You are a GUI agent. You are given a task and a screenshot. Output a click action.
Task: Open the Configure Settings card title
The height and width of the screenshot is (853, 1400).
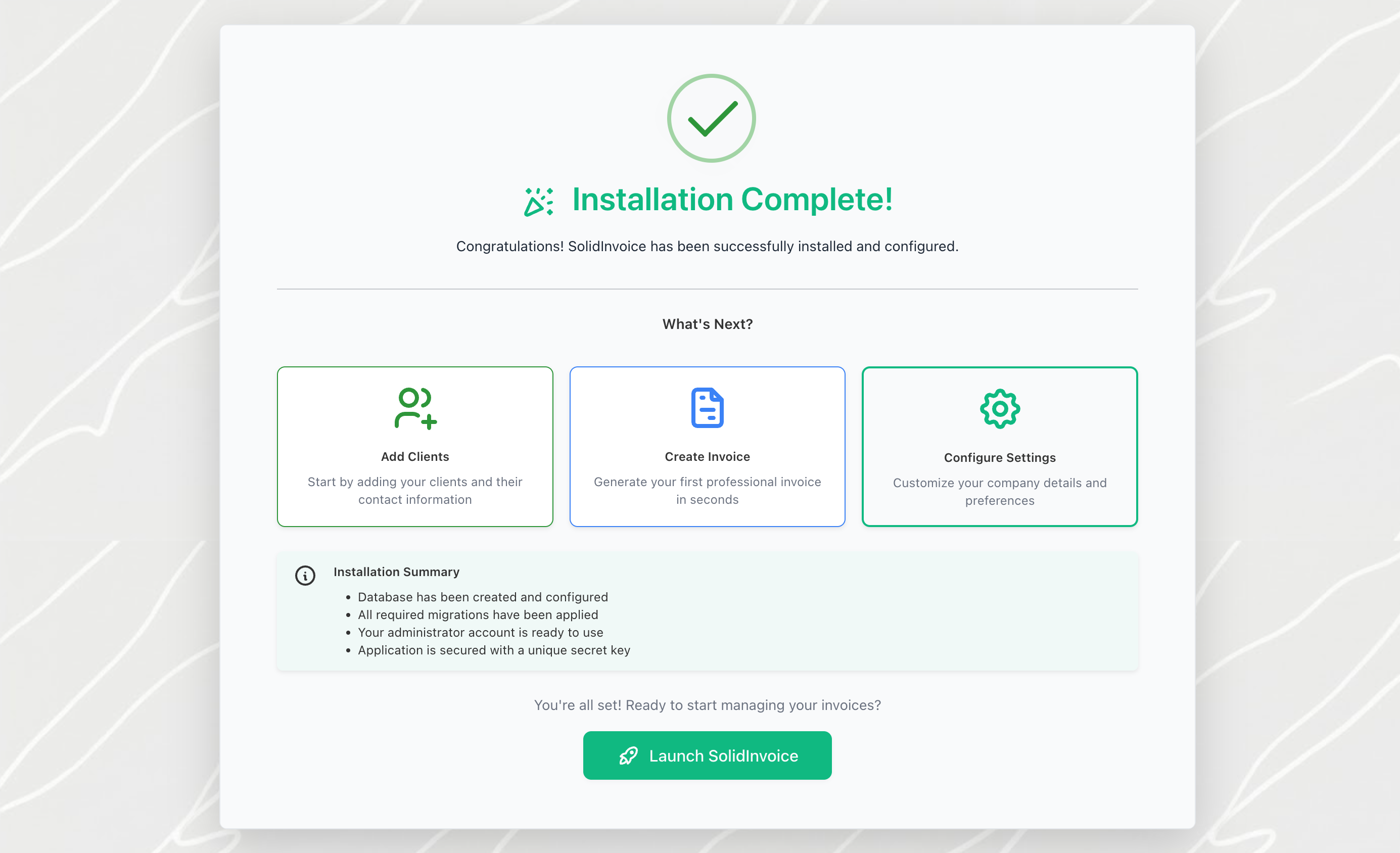(999, 458)
